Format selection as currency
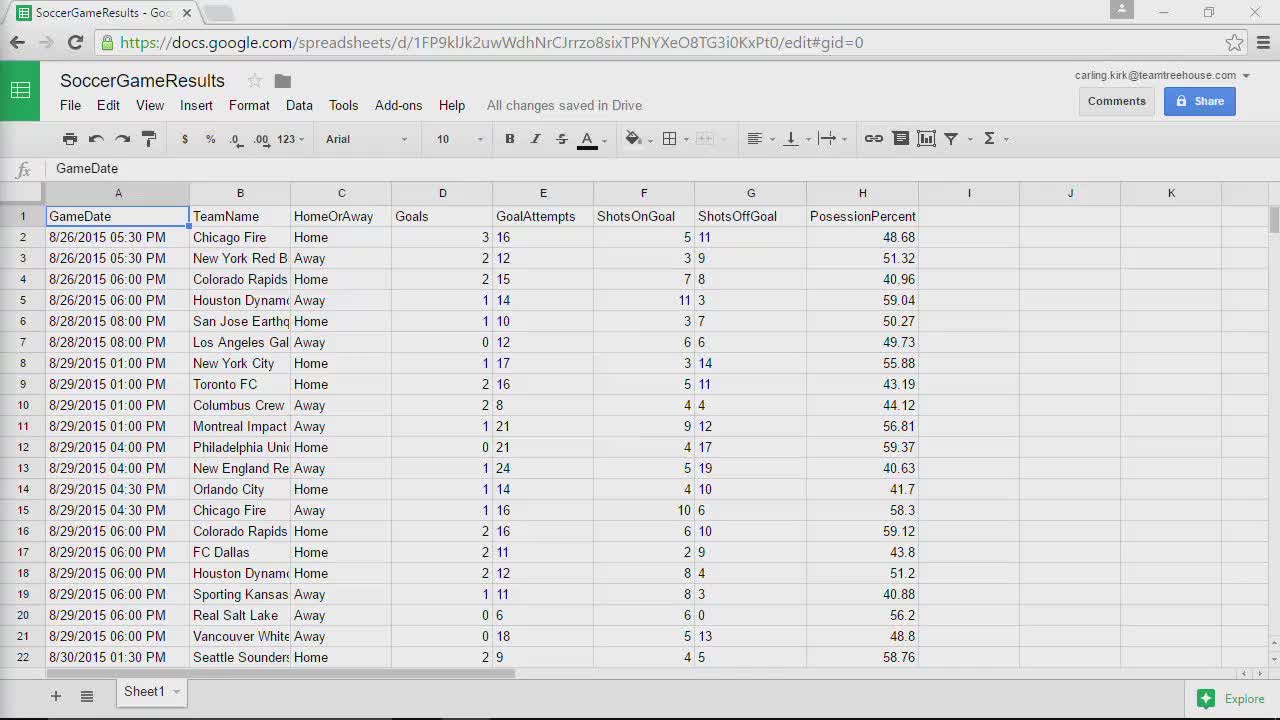Screen dimensions: 1280x720 tap(184, 139)
